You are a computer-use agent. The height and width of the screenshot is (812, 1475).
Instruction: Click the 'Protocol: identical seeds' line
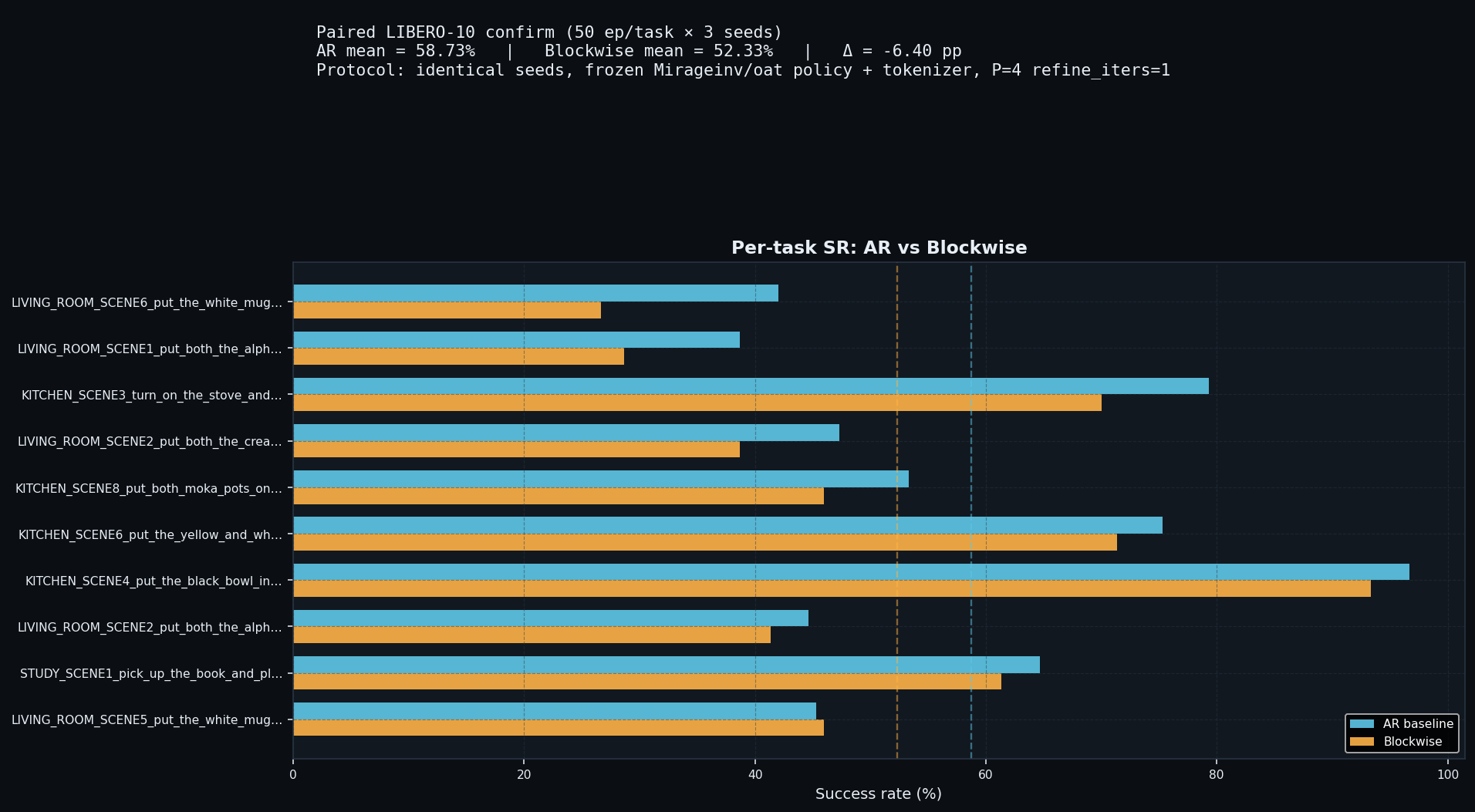point(743,70)
